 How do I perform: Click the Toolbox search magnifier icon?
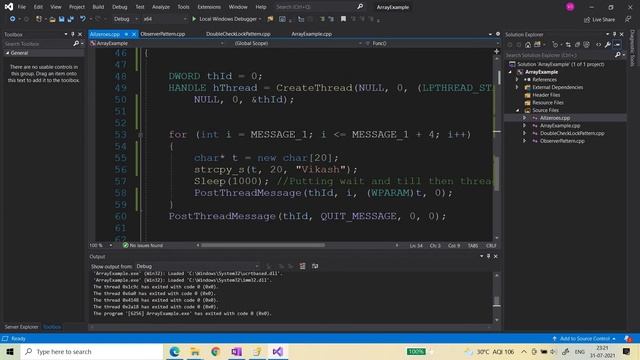(76, 44)
